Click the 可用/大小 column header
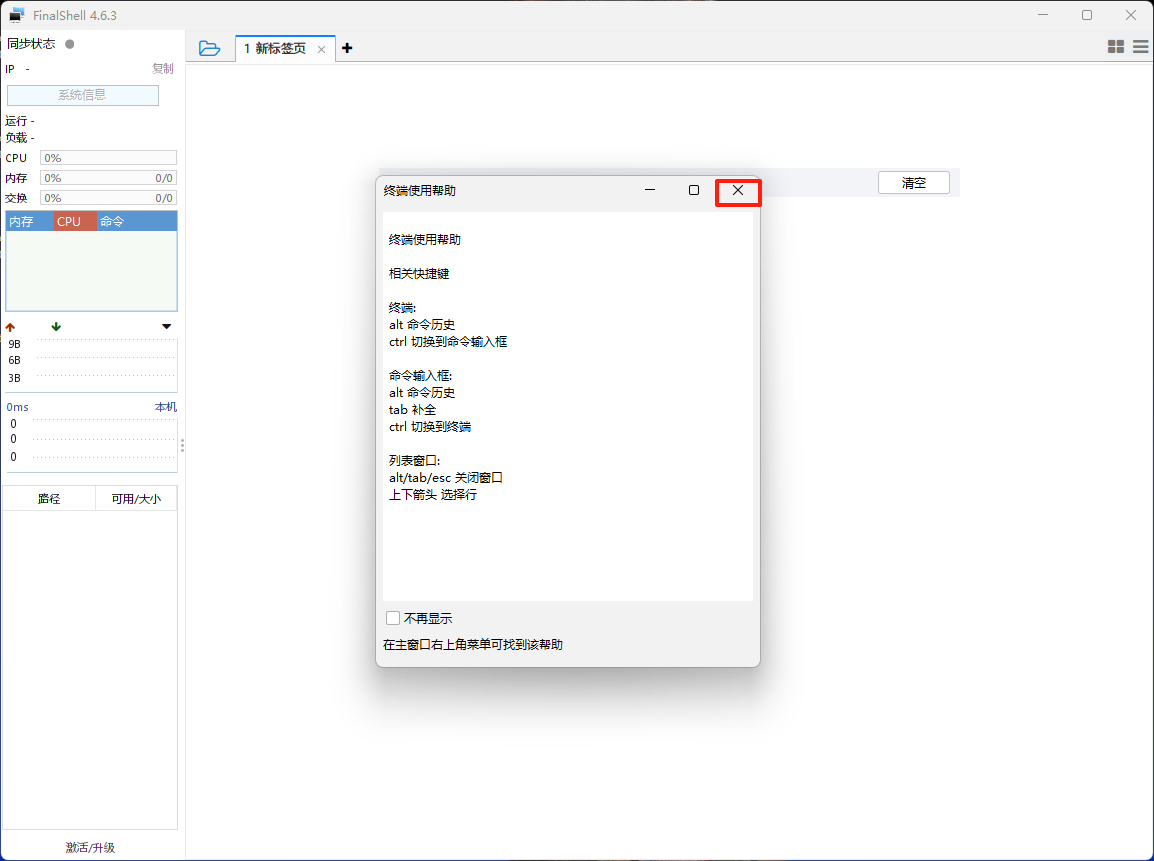The image size is (1154, 861). (x=136, y=499)
